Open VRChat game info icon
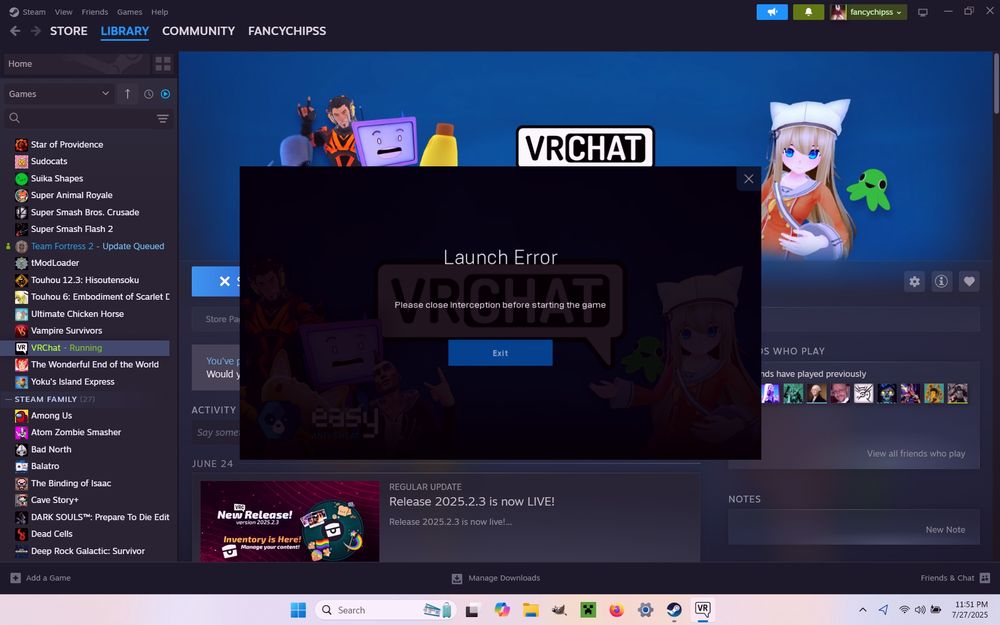 coord(941,281)
